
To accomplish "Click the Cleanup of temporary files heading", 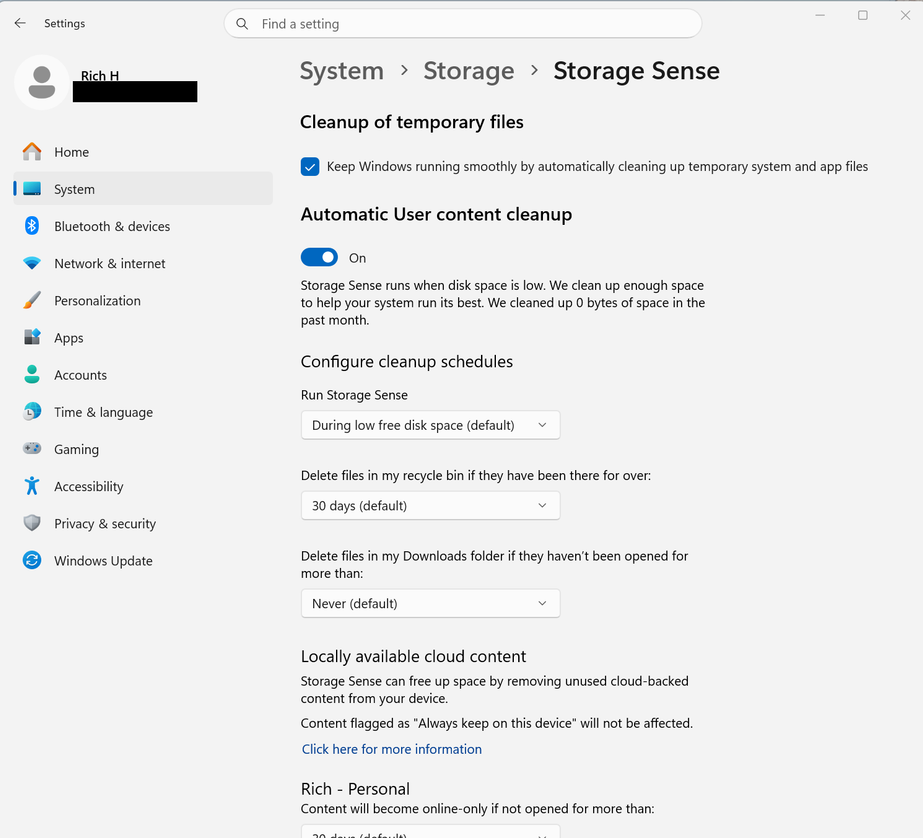I will [411, 122].
